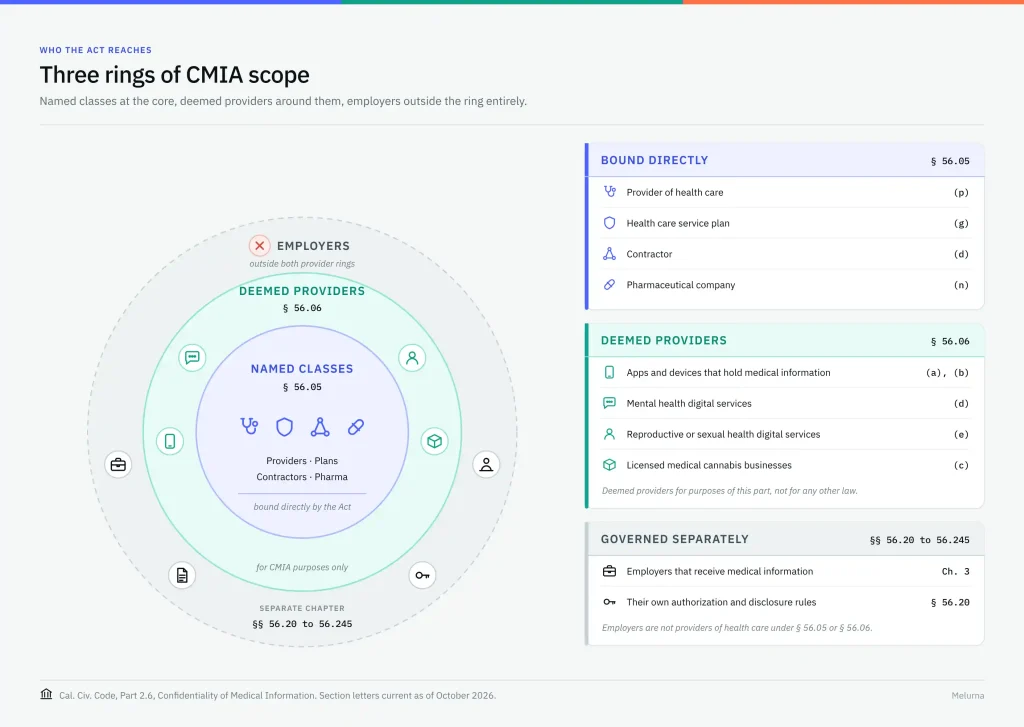Click the 'DEEMED PROVIDERS' card heading in the right panel

tap(664, 340)
